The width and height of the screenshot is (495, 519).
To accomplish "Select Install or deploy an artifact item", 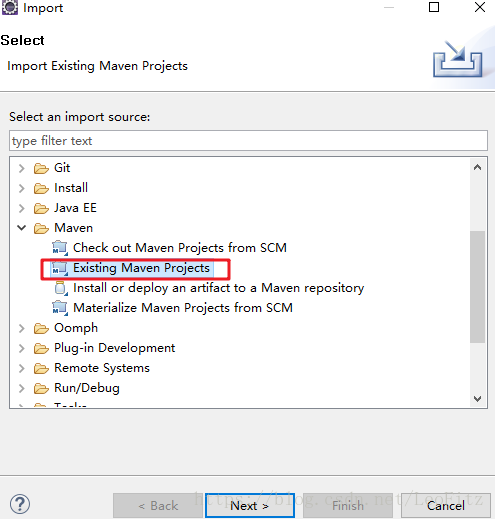I will (218, 288).
